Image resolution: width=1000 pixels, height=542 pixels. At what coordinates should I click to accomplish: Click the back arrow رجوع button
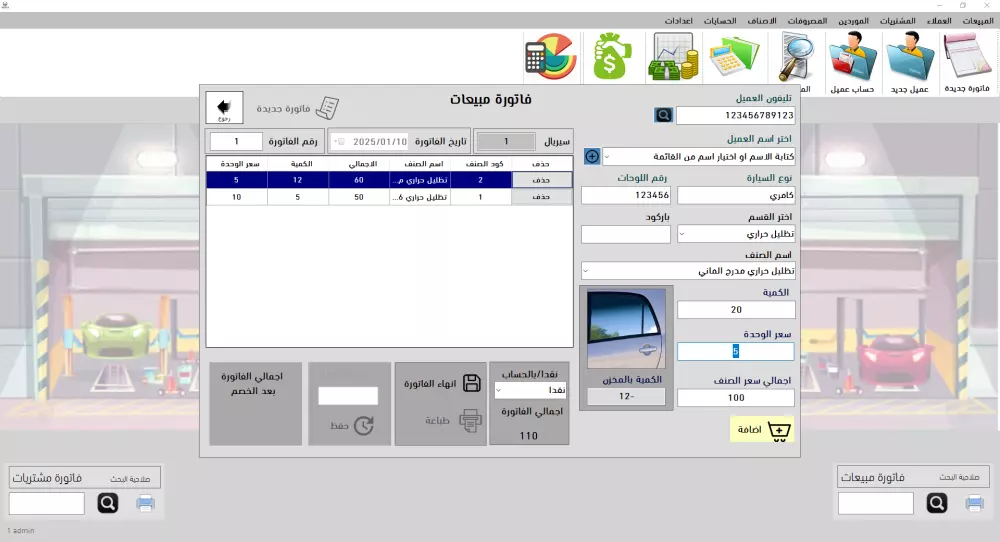pyautogui.click(x=224, y=107)
